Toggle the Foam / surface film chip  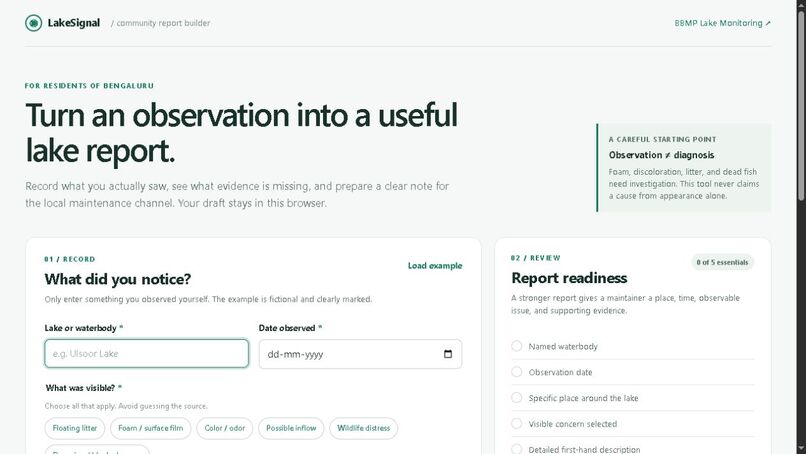[x=151, y=428]
